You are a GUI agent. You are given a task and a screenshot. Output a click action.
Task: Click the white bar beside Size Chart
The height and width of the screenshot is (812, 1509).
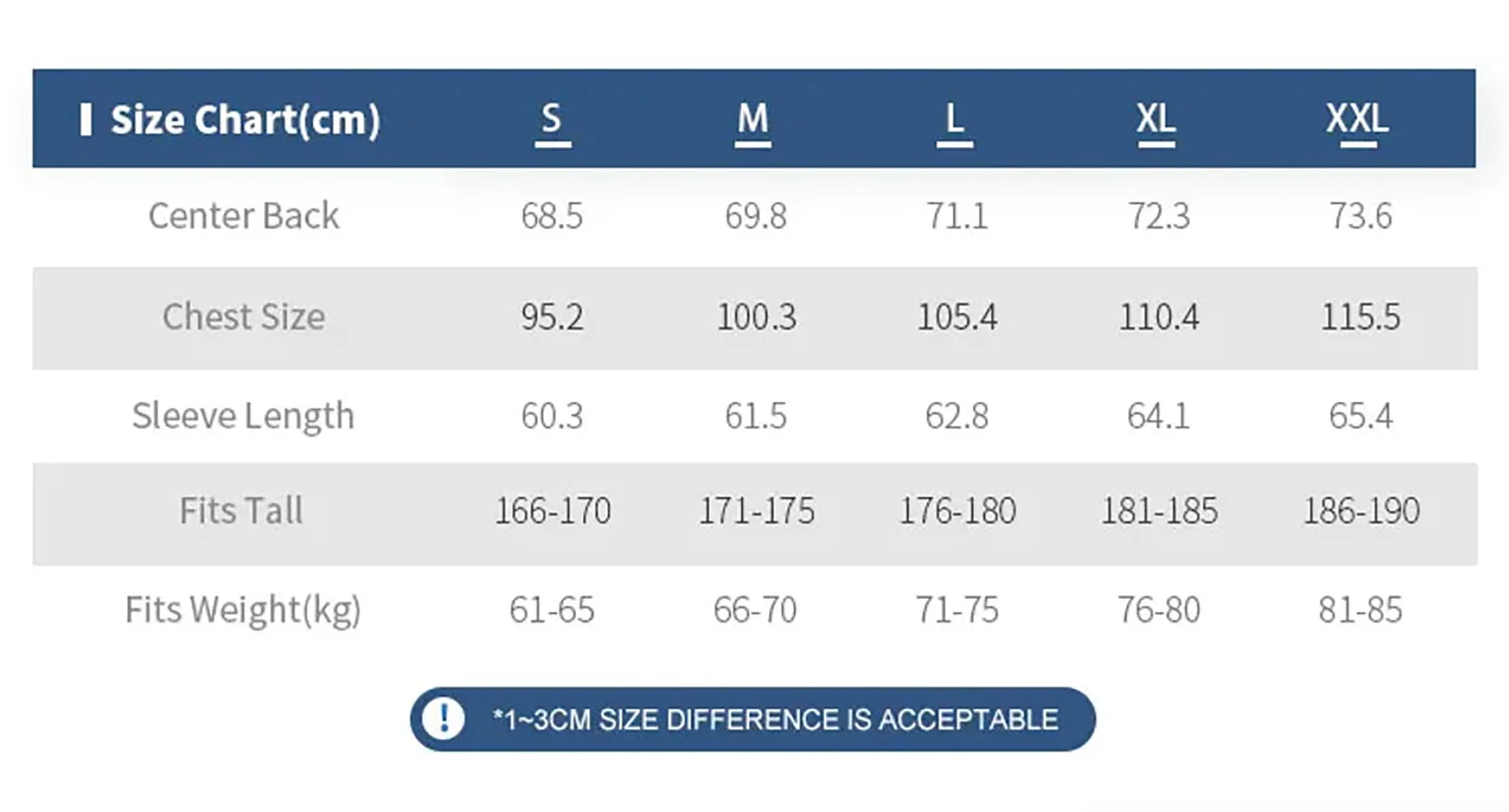tap(86, 120)
